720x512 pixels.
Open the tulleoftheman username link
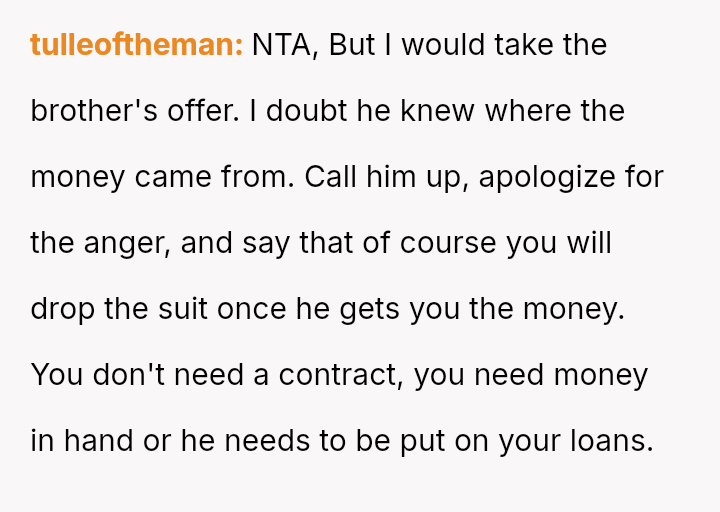coord(136,45)
